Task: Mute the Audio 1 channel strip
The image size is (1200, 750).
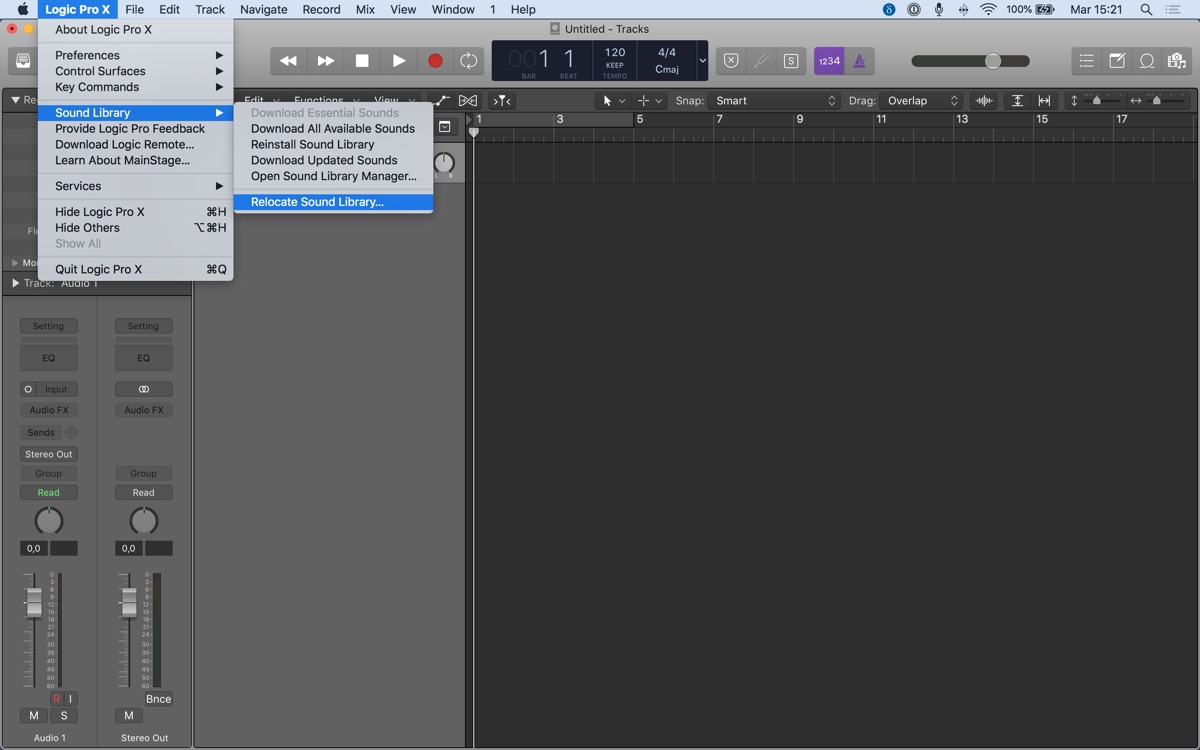Action: 34,716
